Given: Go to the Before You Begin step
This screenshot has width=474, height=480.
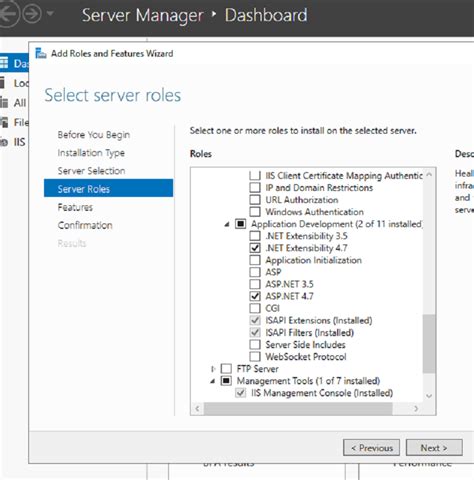Looking at the screenshot, I should click(94, 135).
